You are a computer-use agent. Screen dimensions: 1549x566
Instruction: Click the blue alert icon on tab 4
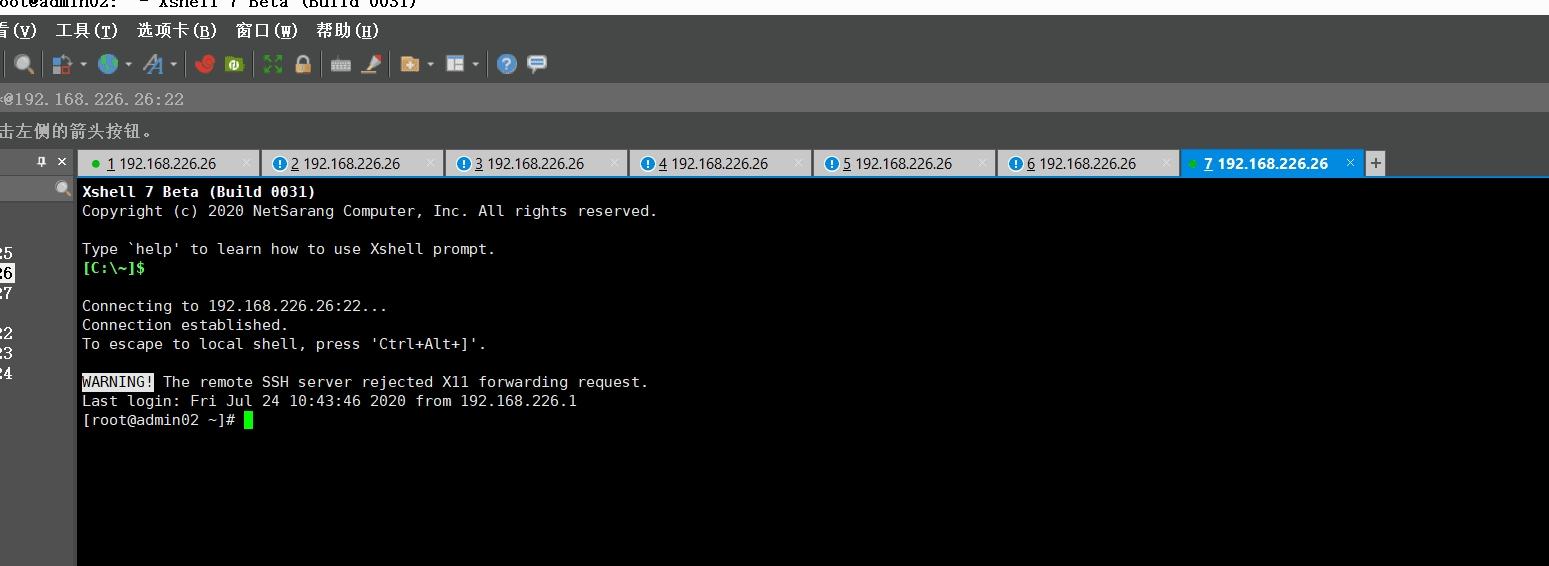coord(647,164)
